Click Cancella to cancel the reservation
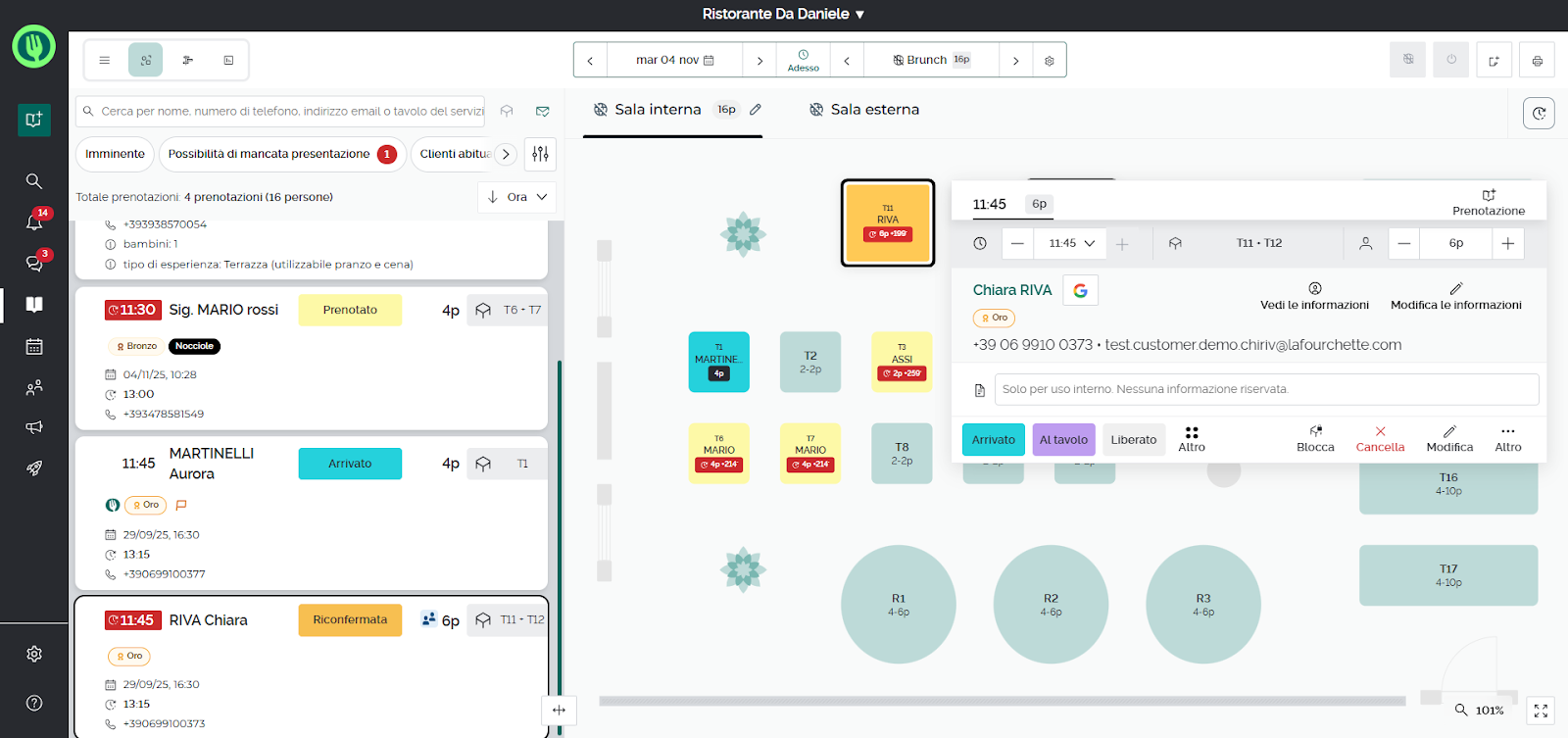 tap(1380, 438)
